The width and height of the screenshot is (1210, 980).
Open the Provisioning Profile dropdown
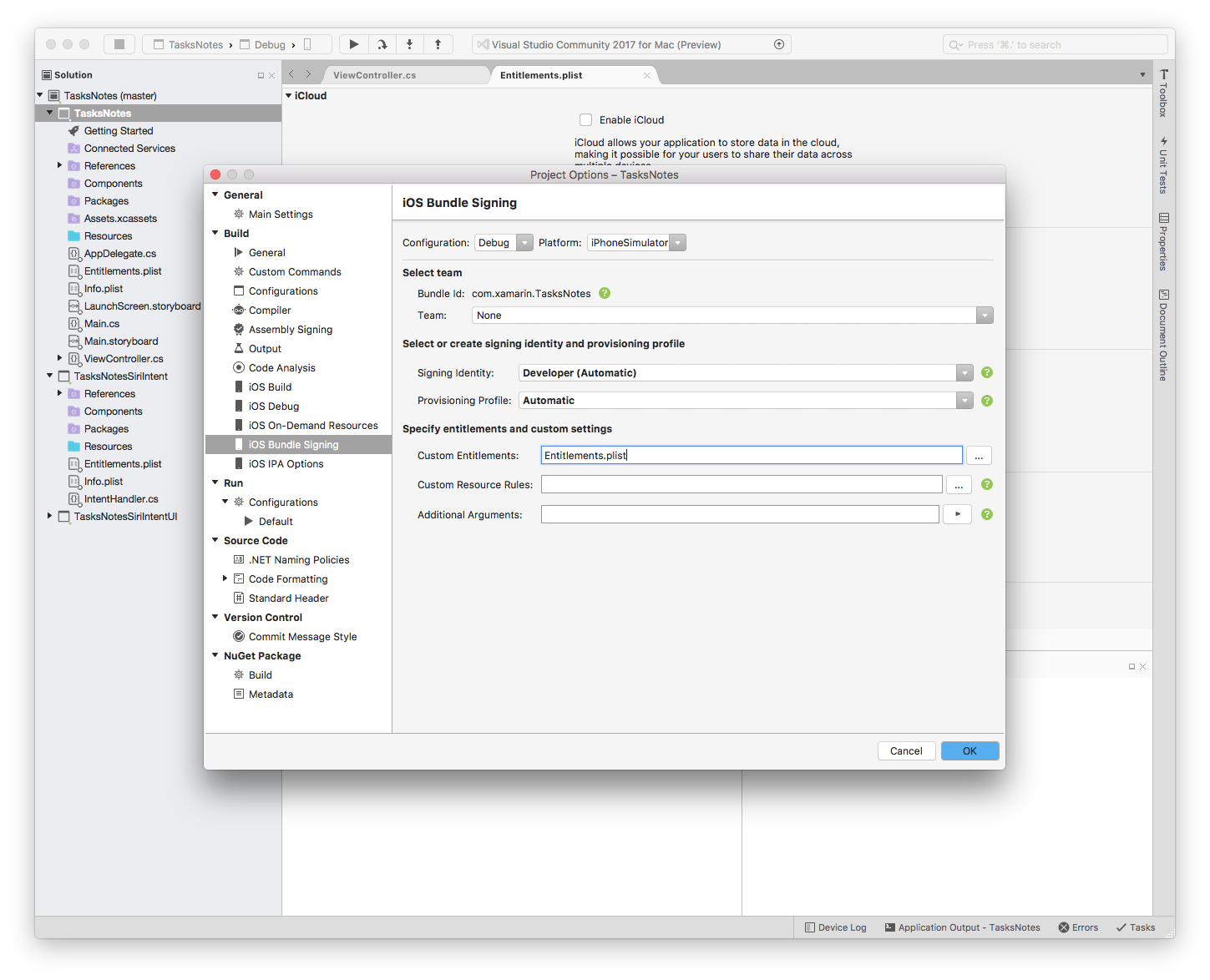pyautogui.click(x=746, y=401)
